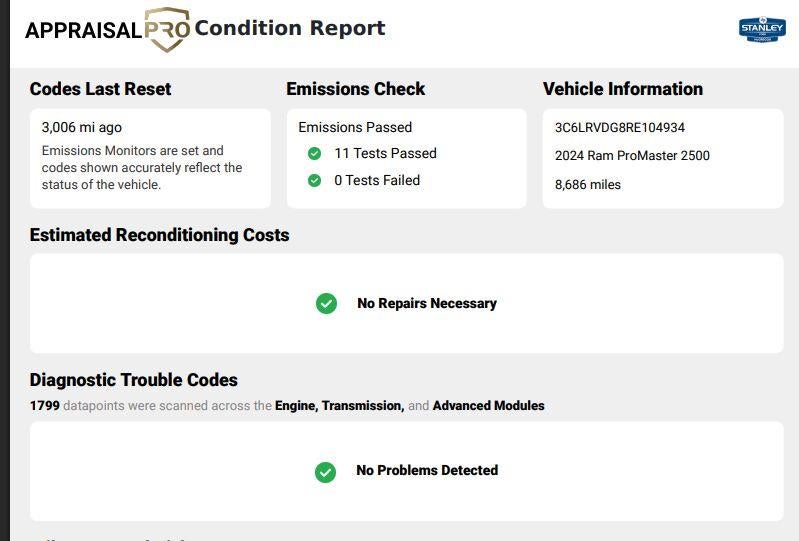Click the No Problems Detected checkmark icon
The image size is (799, 541).
click(325, 472)
